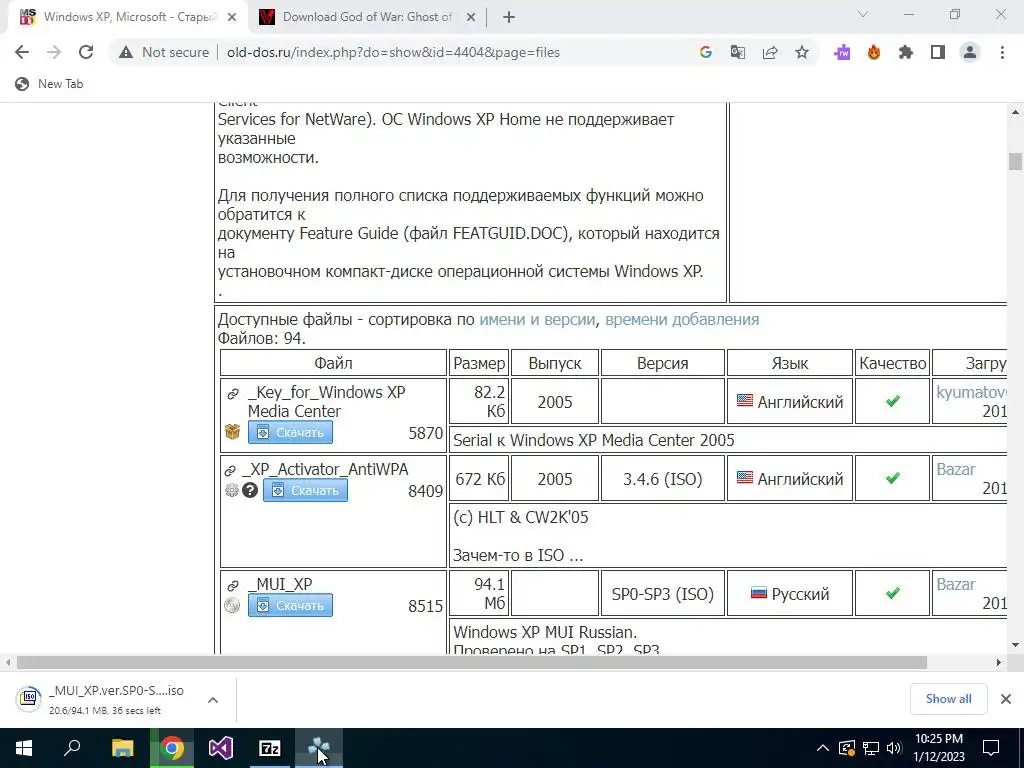Open taskbar search magnifier

[72, 748]
